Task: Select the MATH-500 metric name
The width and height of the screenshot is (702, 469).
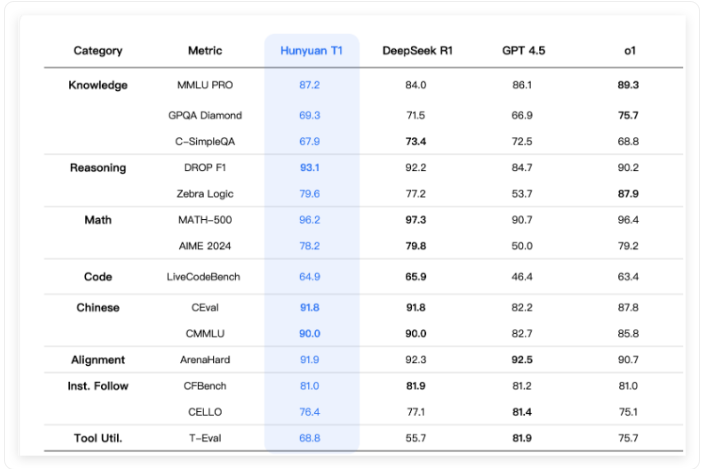Action: click(205, 220)
